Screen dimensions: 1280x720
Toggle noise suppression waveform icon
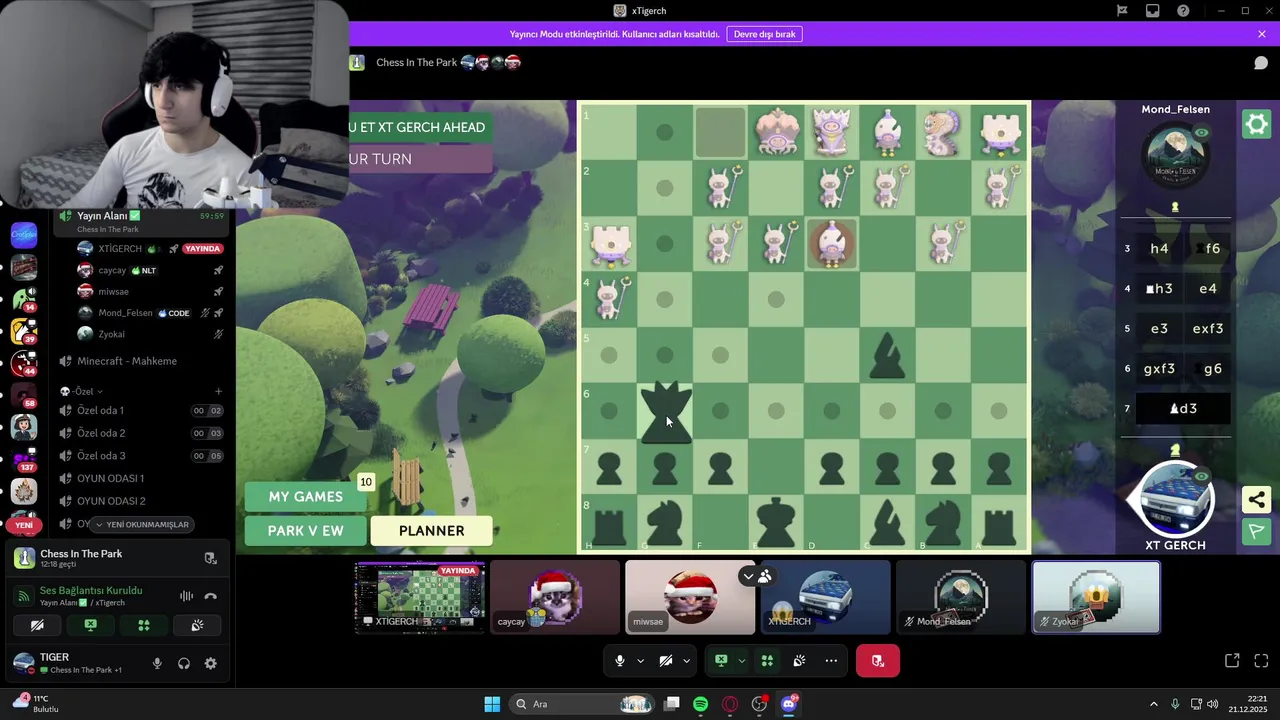[x=186, y=596]
